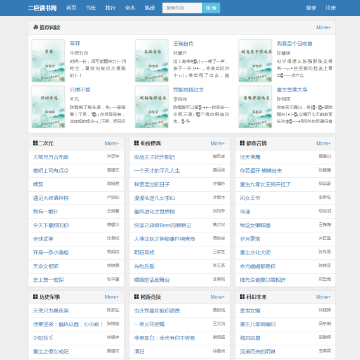Open the 注册 link in the header
Viewport: 360px width, 360px height.
331,8
